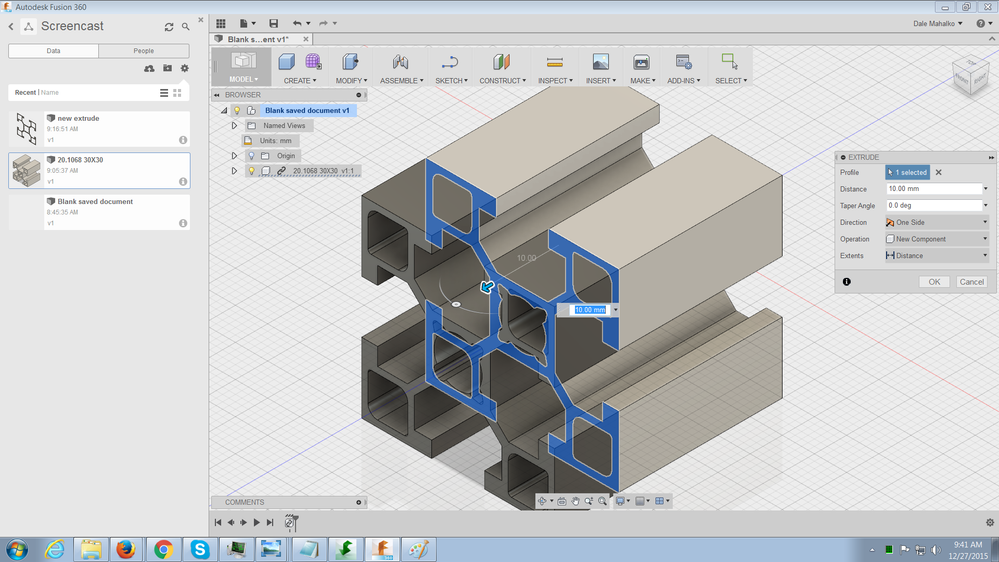This screenshot has width=999, height=562.
Task: Expand the Named Views tree node
Action: click(x=234, y=126)
